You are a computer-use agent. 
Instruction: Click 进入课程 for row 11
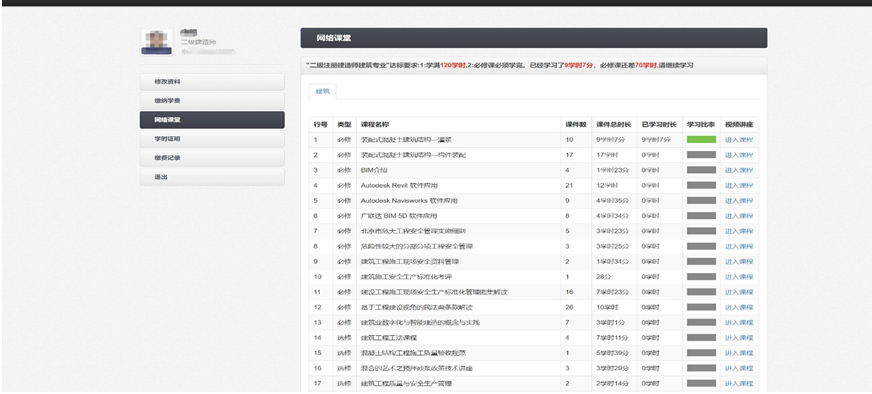739,292
